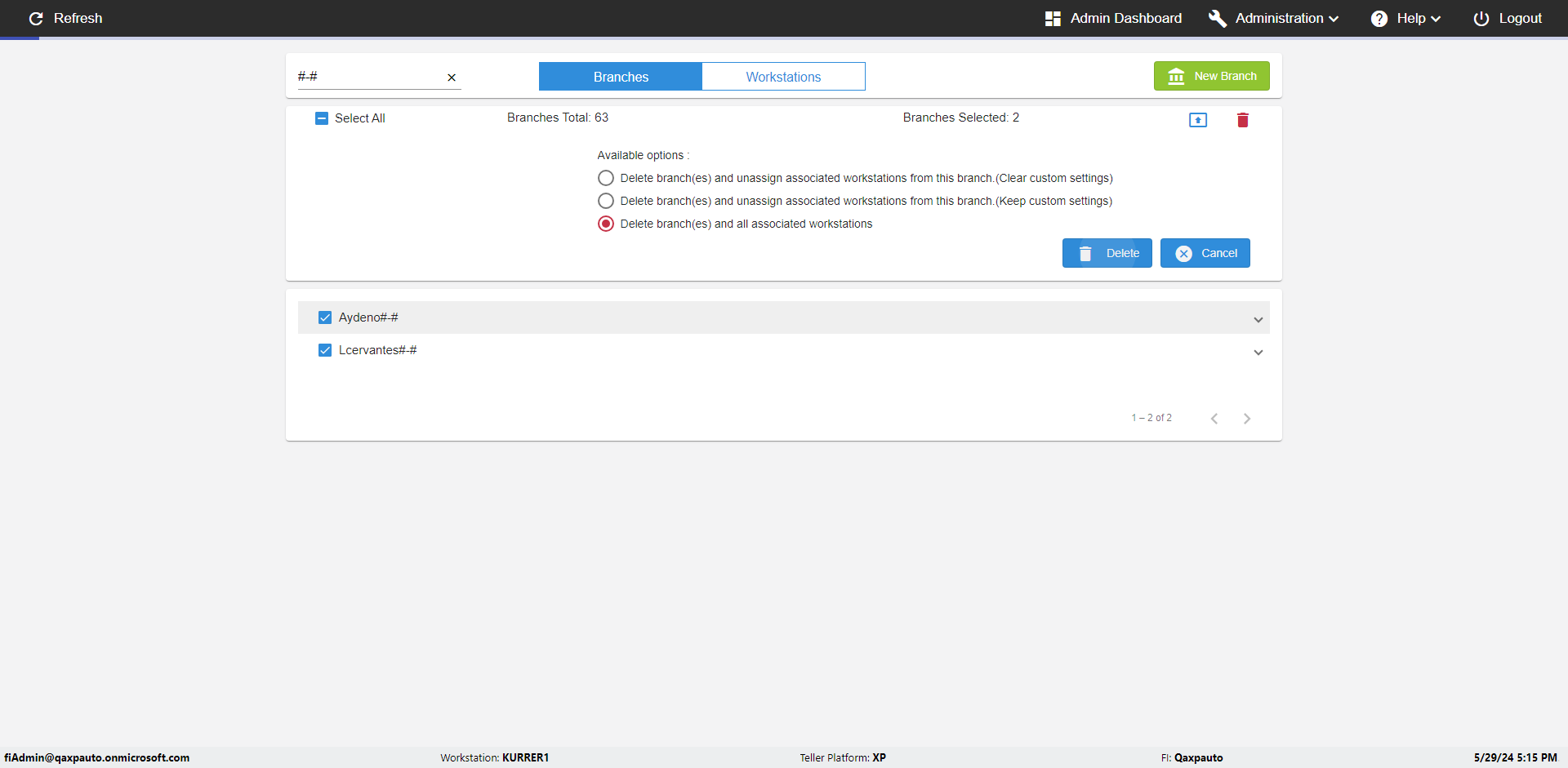The height and width of the screenshot is (768, 1568).
Task: Open the Admin Dashboard link
Action: pos(1126,18)
